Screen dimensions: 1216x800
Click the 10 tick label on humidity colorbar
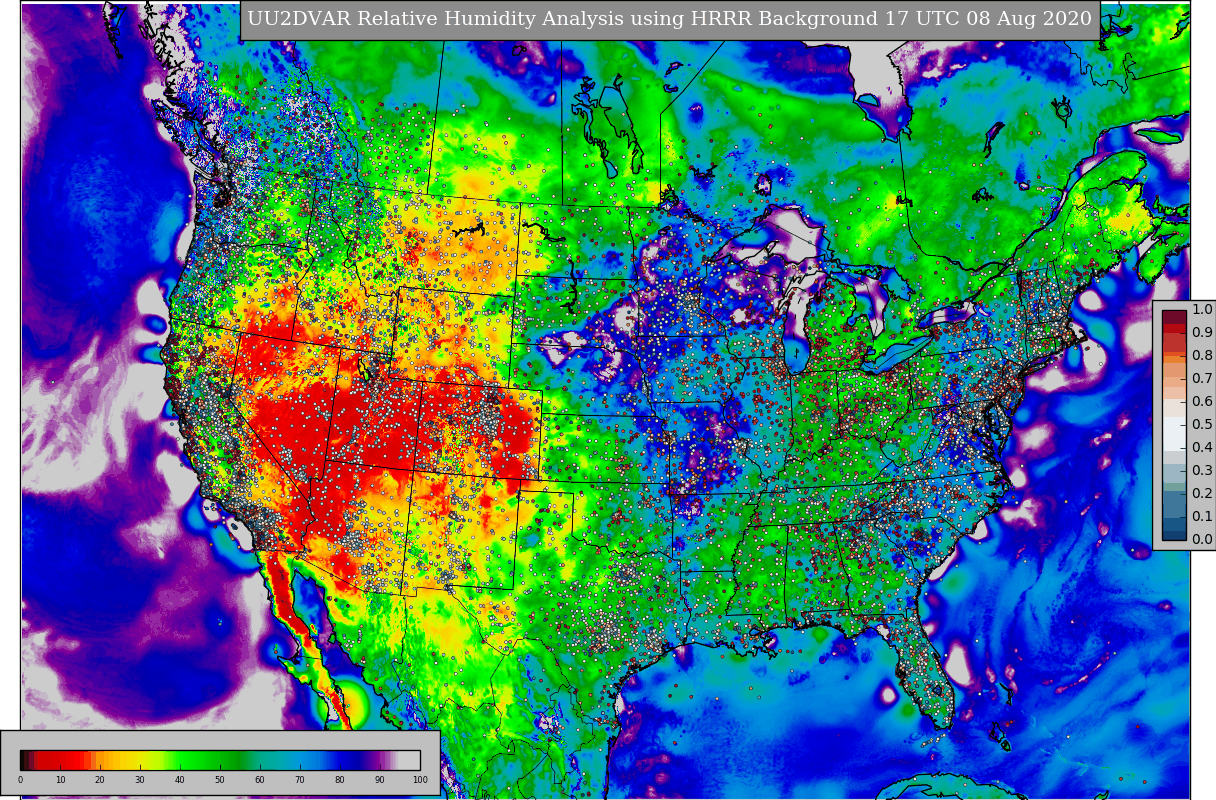(x=60, y=779)
